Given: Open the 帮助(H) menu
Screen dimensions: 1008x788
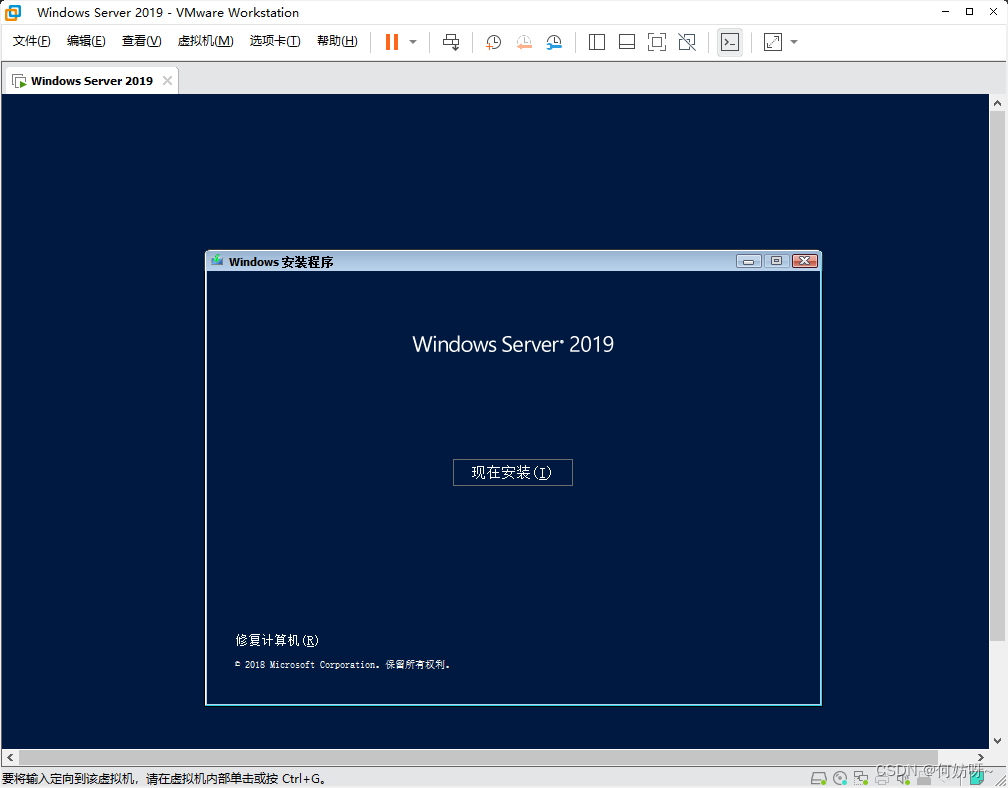Looking at the screenshot, I should tap(338, 41).
